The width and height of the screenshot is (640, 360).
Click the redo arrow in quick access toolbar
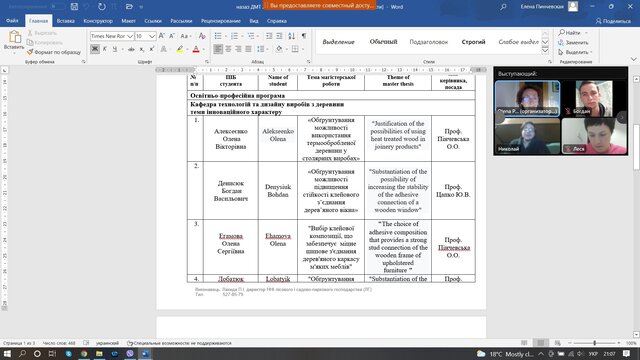[x=102, y=7]
